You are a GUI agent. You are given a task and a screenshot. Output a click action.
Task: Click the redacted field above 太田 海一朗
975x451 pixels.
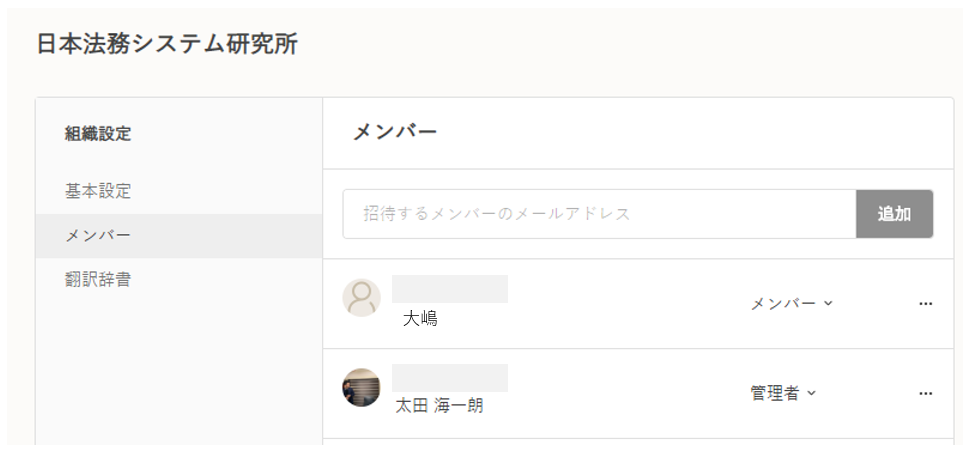(x=449, y=378)
